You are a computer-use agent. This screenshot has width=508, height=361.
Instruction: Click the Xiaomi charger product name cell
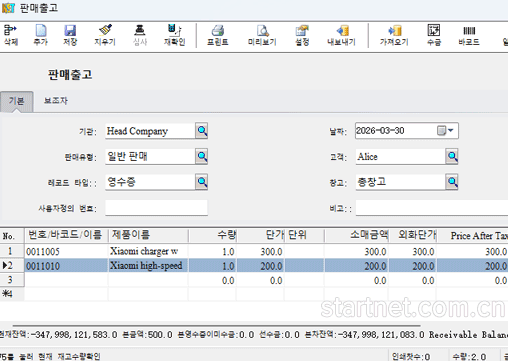tap(148, 251)
